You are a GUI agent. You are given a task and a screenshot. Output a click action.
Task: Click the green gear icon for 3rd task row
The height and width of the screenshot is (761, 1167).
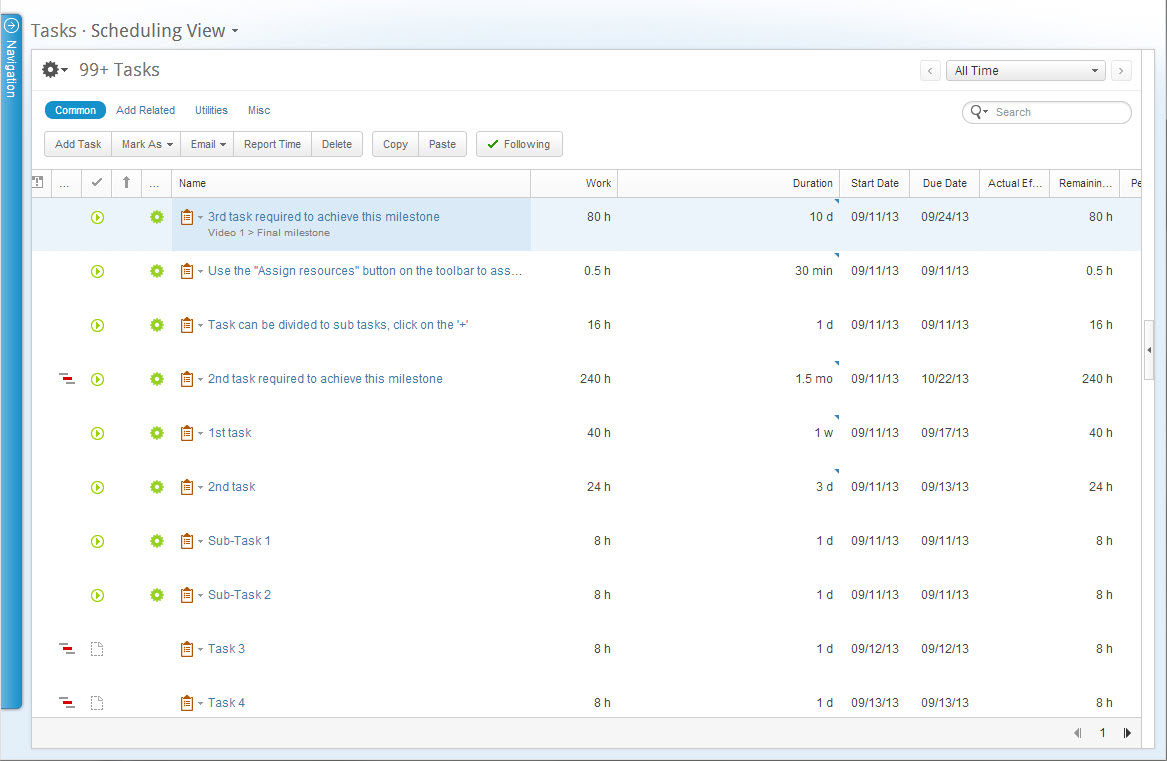tap(156, 217)
